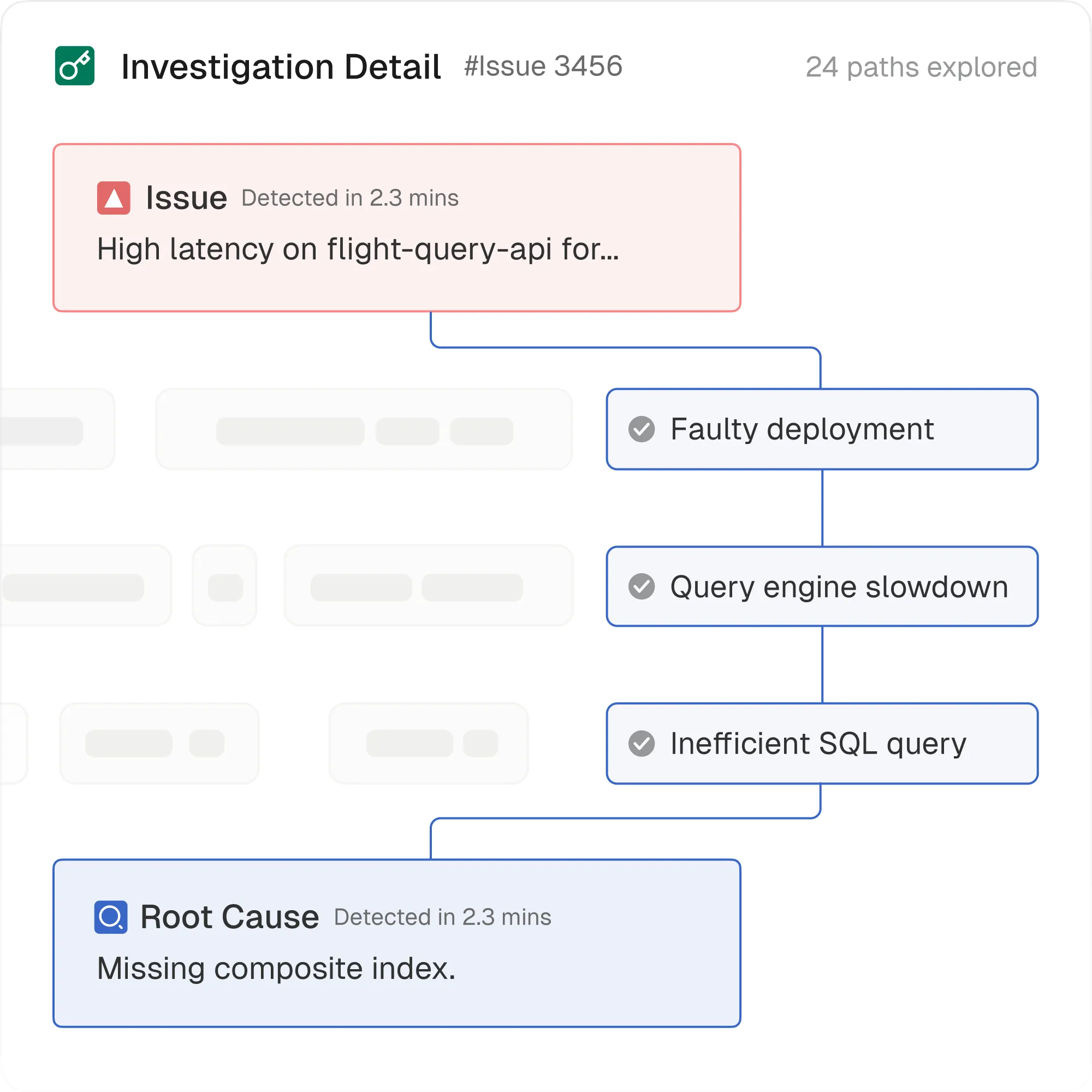Click Detected in 2.3 mins on the Issue card
Screen dimensions: 1092x1092
[349, 198]
